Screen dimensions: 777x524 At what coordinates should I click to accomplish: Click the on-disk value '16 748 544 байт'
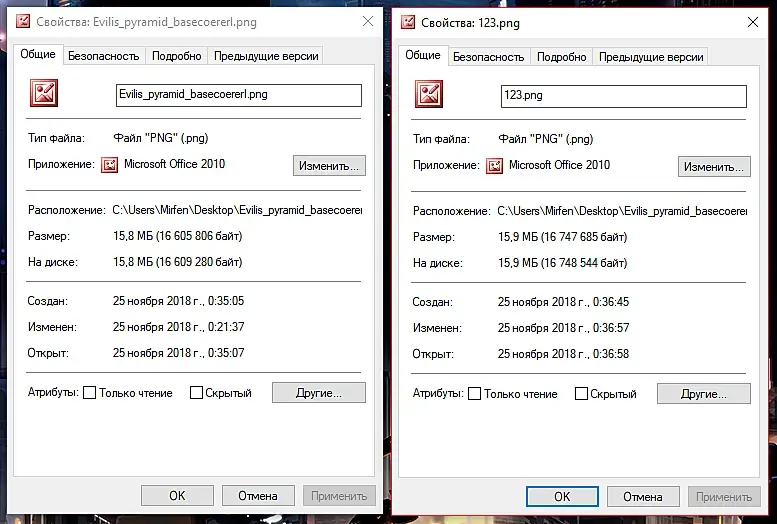click(584, 263)
